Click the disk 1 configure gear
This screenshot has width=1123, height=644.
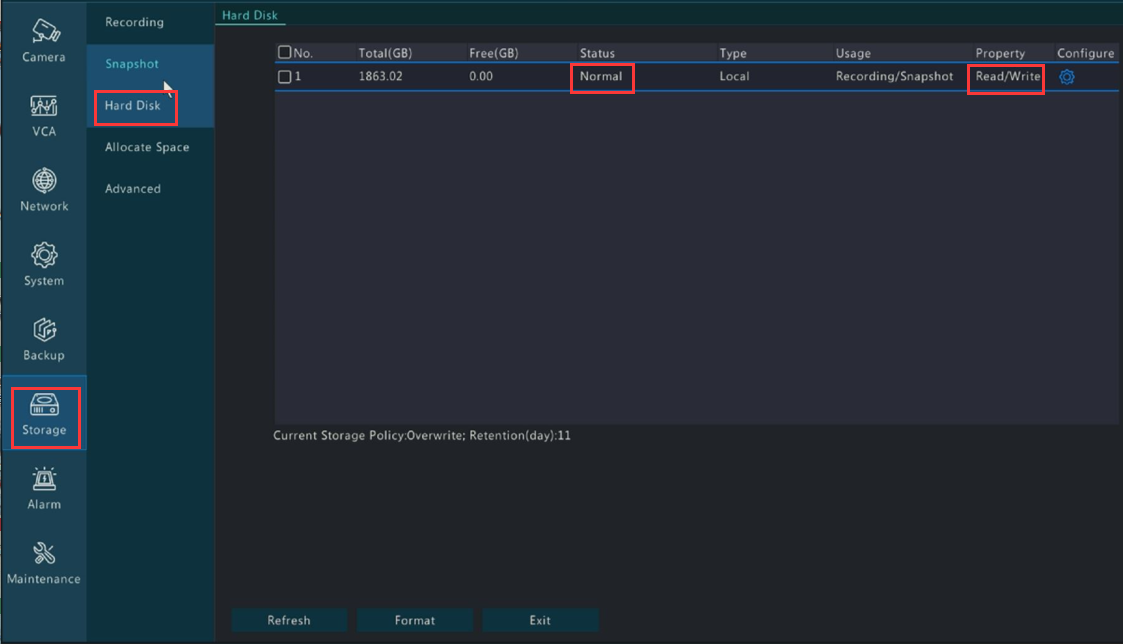[x=1067, y=77]
